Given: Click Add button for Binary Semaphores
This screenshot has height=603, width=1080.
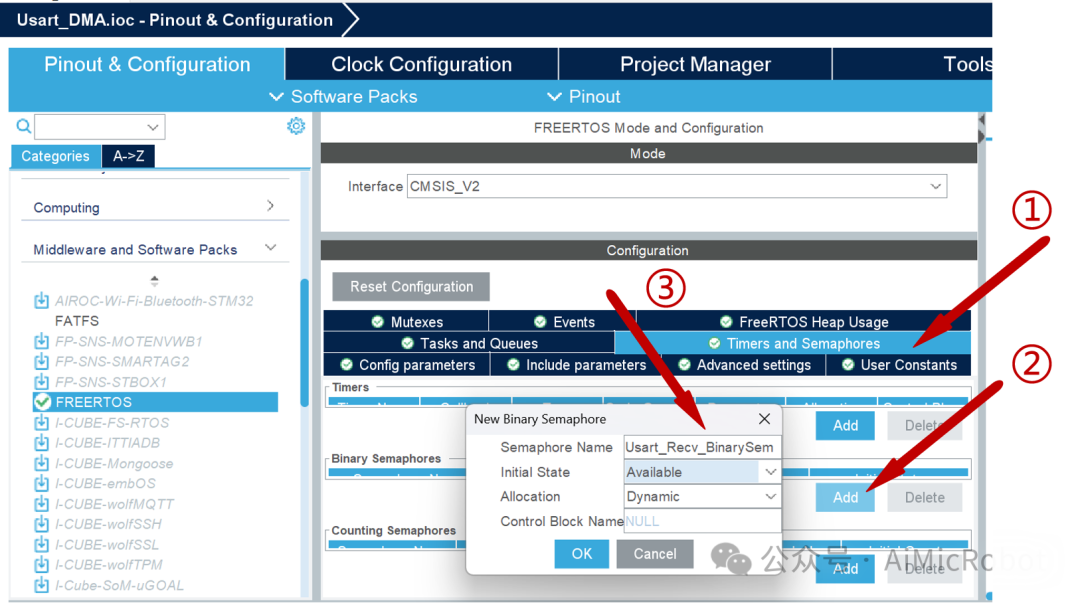Looking at the screenshot, I should click(x=845, y=498).
